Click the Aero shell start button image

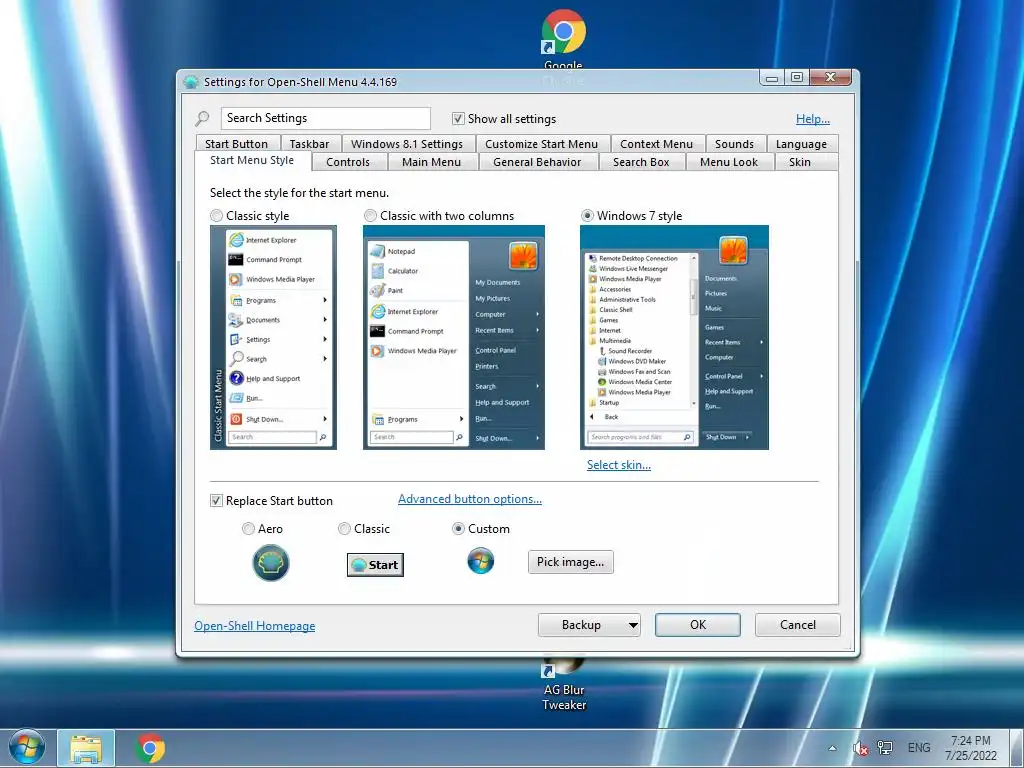271,563
